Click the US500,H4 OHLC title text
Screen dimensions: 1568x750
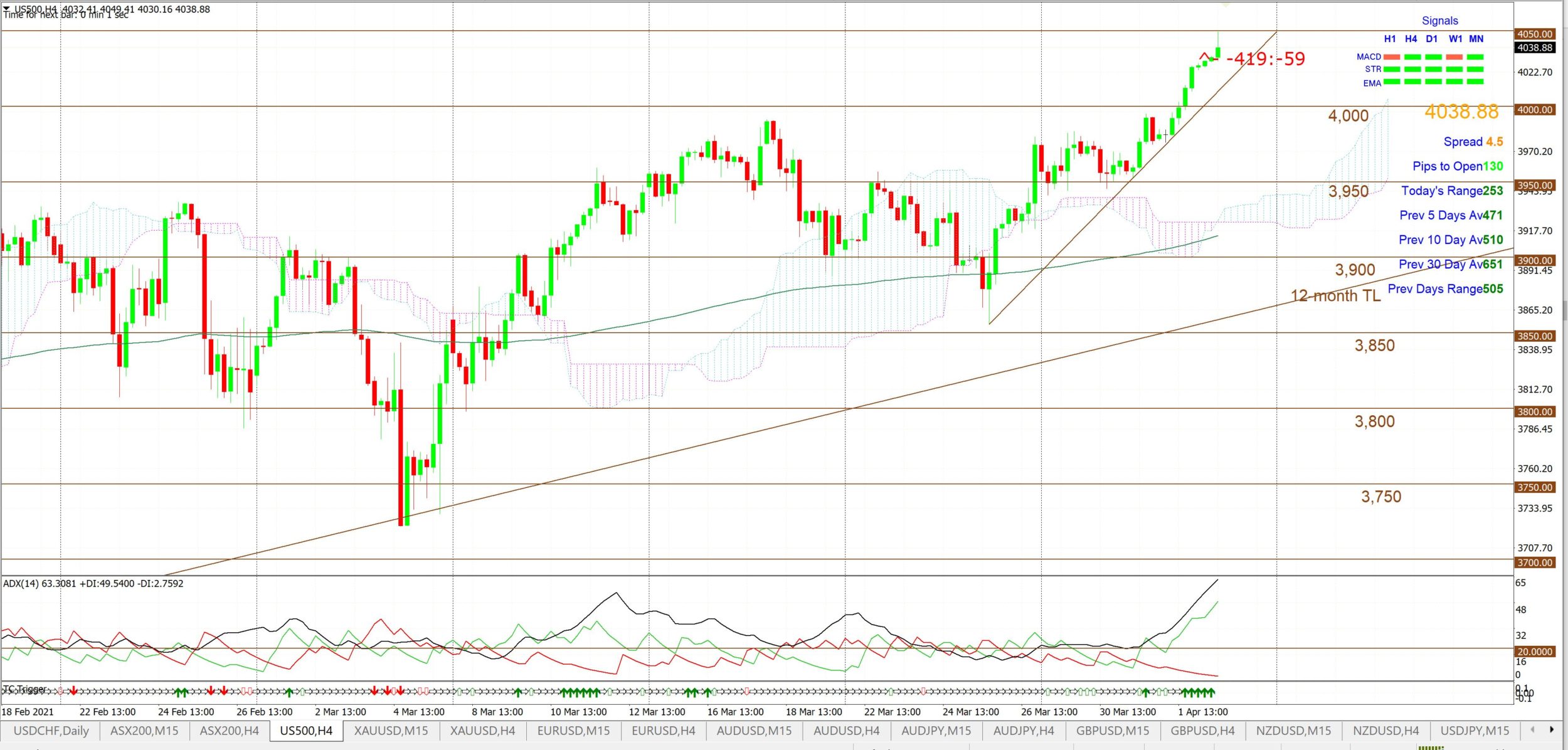tap(112, 9)
